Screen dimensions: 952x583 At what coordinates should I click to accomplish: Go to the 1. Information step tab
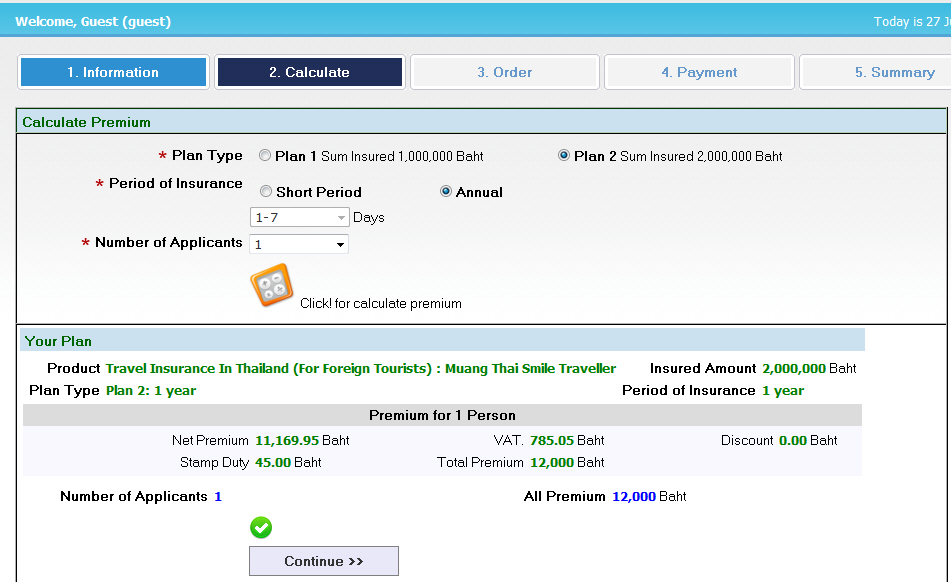(x=113, y=72)
